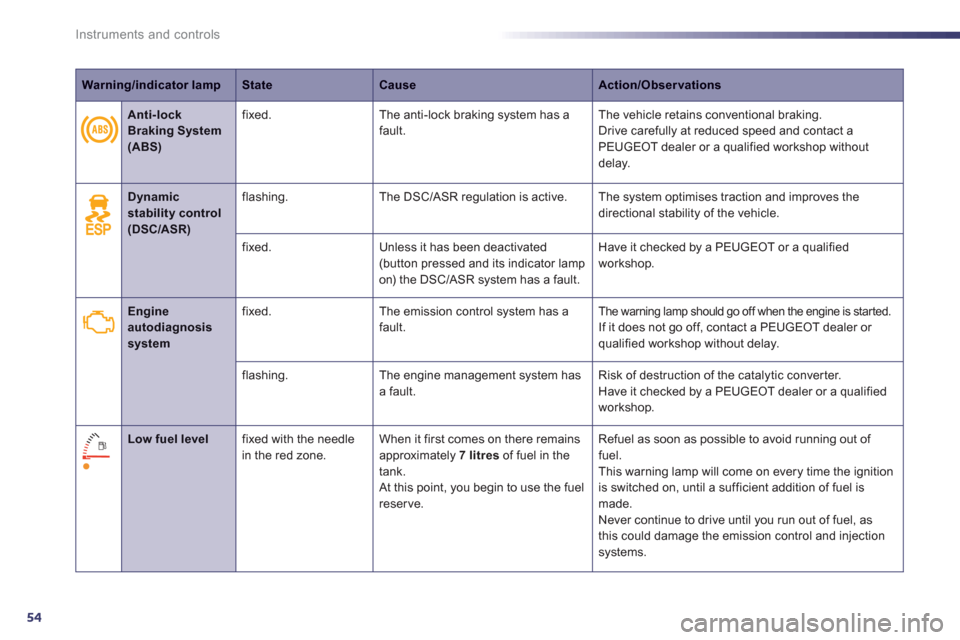Image resolution: width=960 pixels, height=640 pixels.
Task: Click the ESP stability control icon
Action: tap(99, 215)
